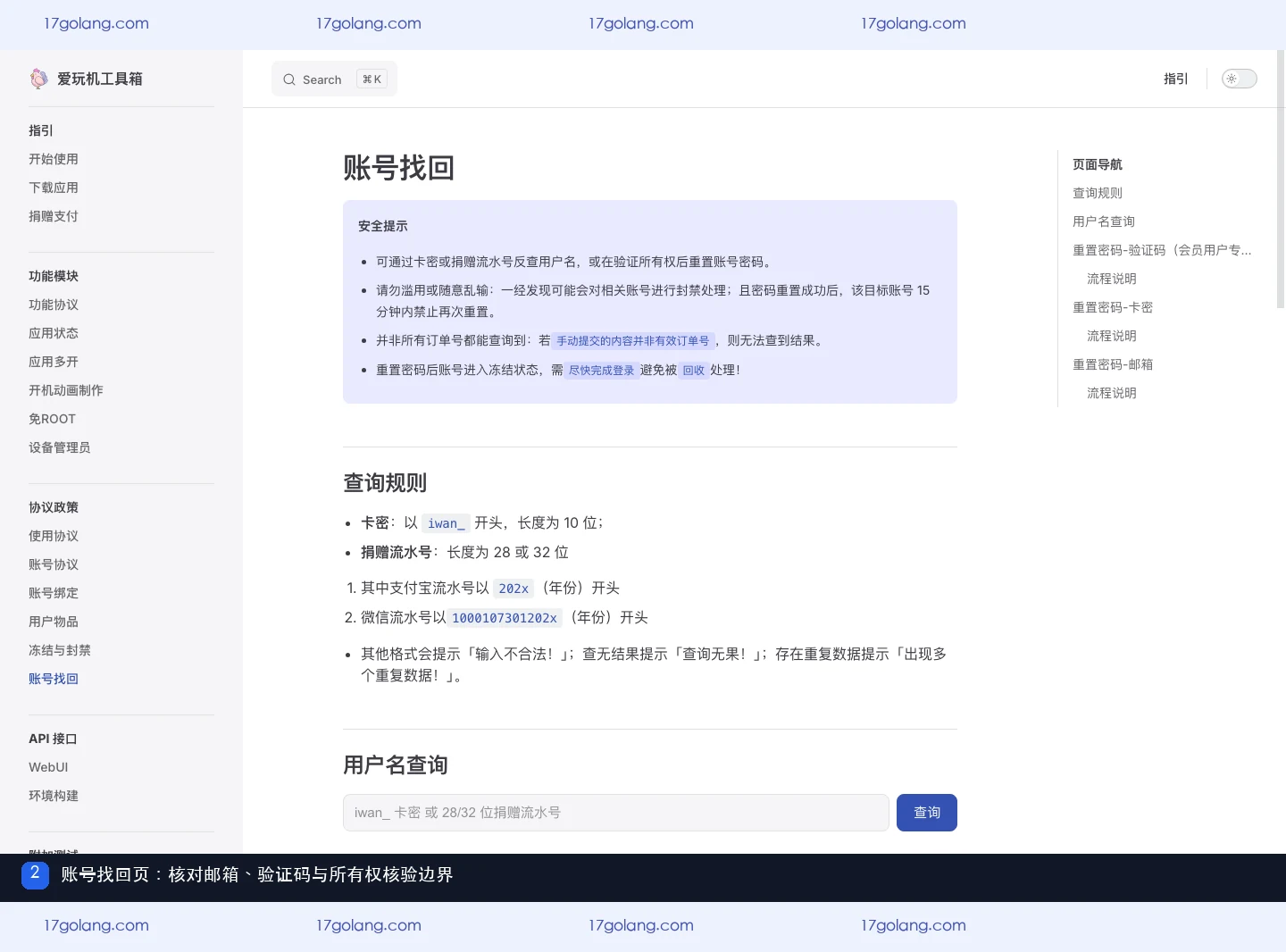Click the 查询 button
The width and height of the screenshot is (1286, 952).
pos(927,813)
